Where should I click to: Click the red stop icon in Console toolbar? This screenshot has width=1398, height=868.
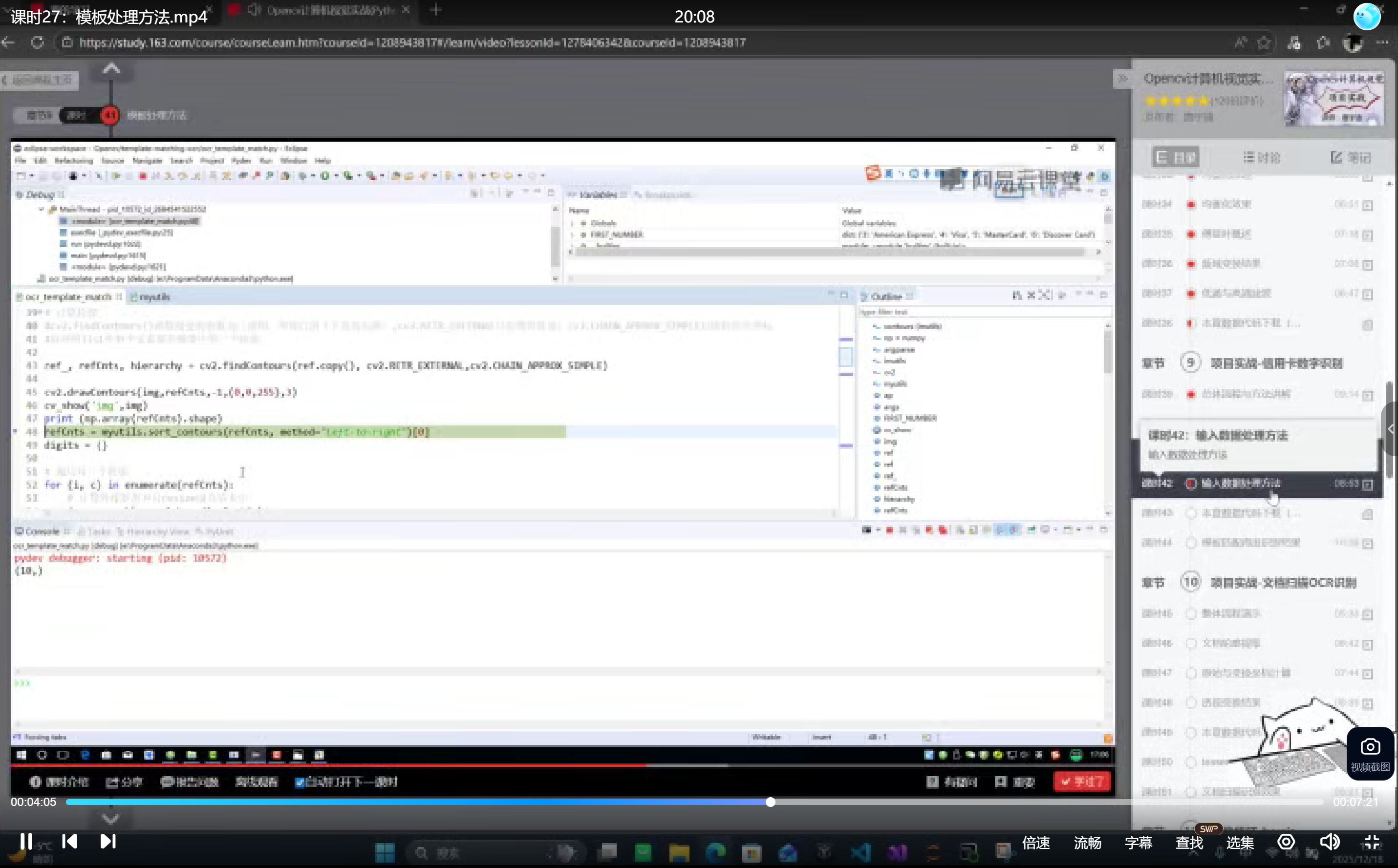coord(889,530)
